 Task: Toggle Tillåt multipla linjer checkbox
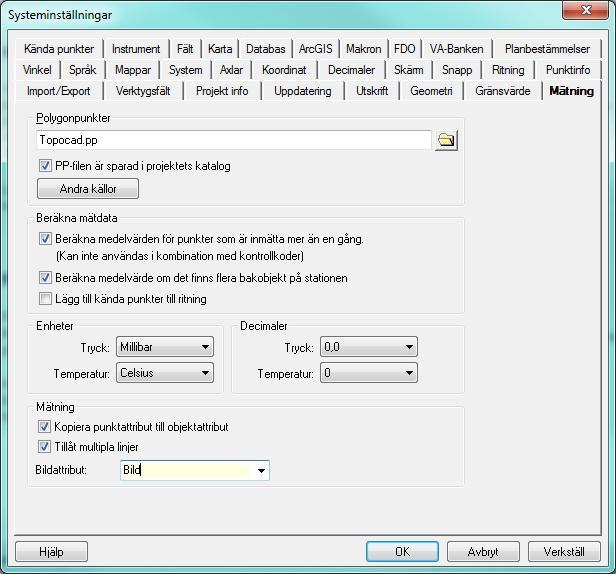tap(44, 447)
